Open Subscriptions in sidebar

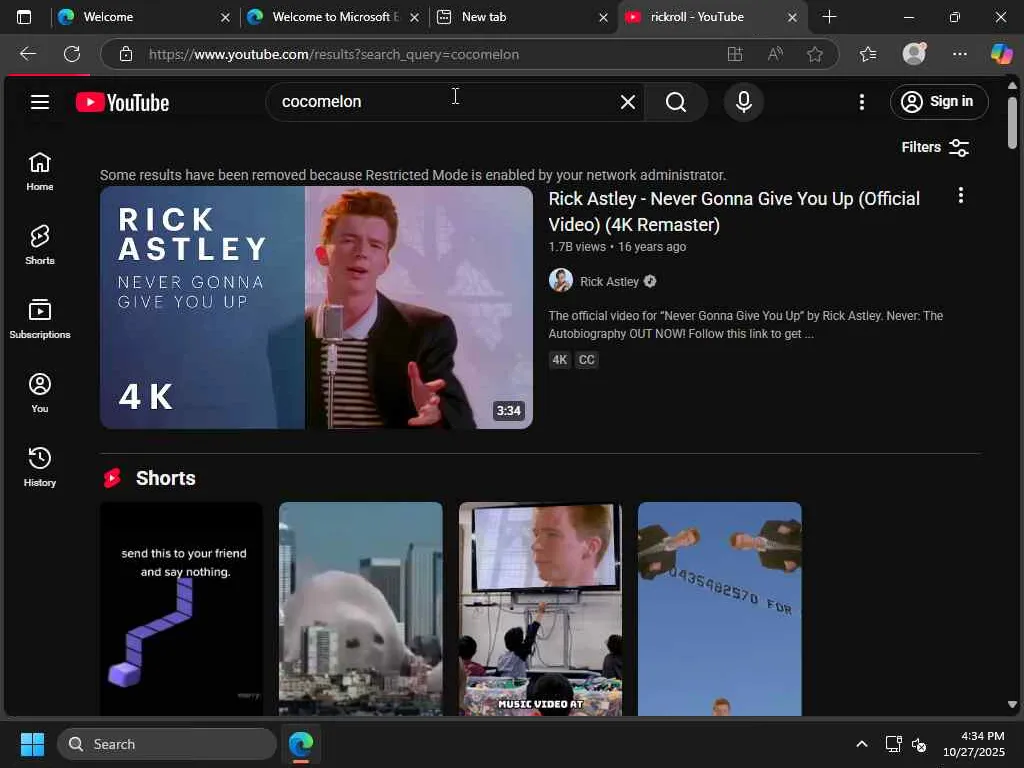click(x=40, y=319)
